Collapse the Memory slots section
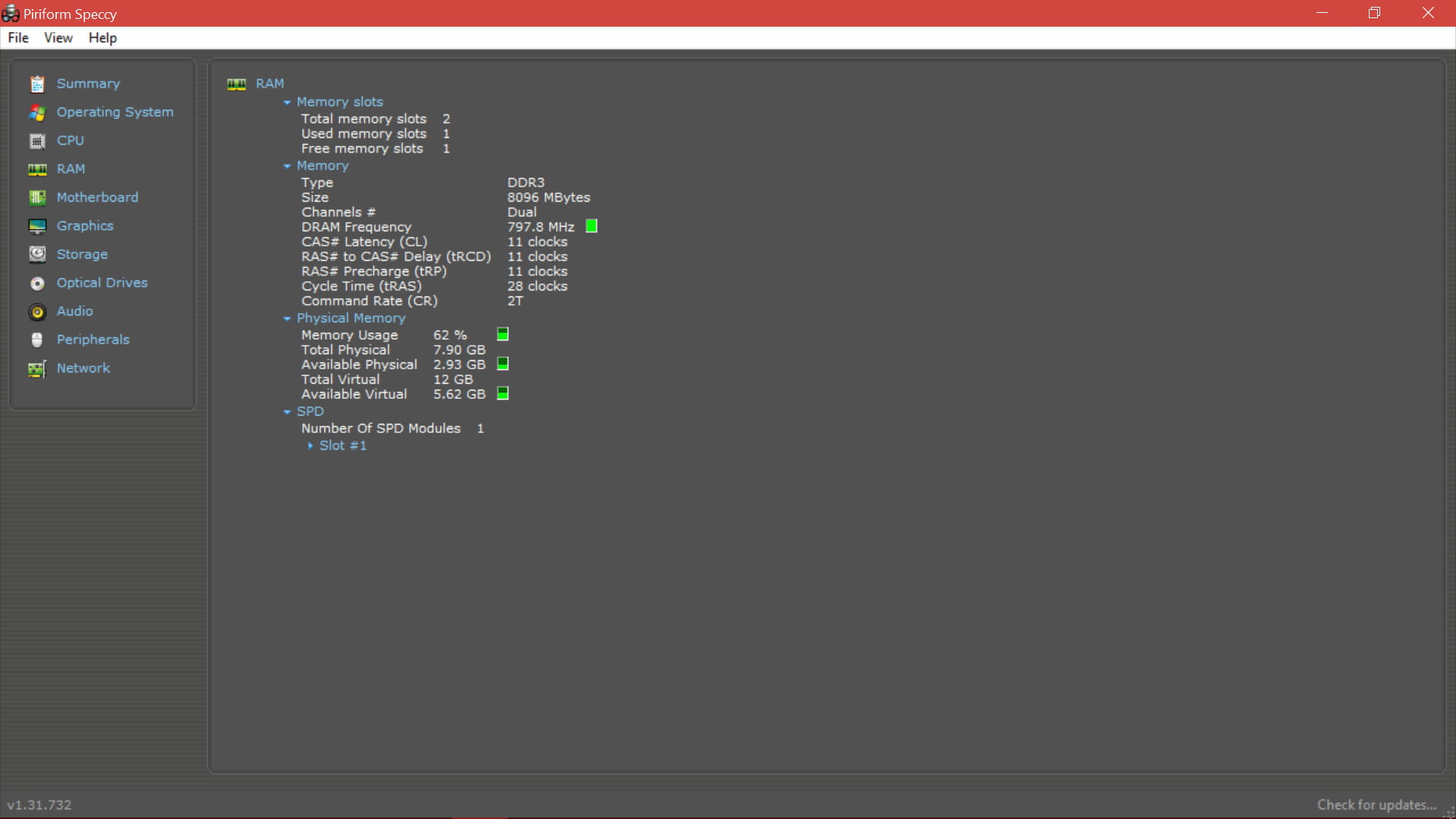Viewport: 1456px width, 819px height. coord(287,102)
